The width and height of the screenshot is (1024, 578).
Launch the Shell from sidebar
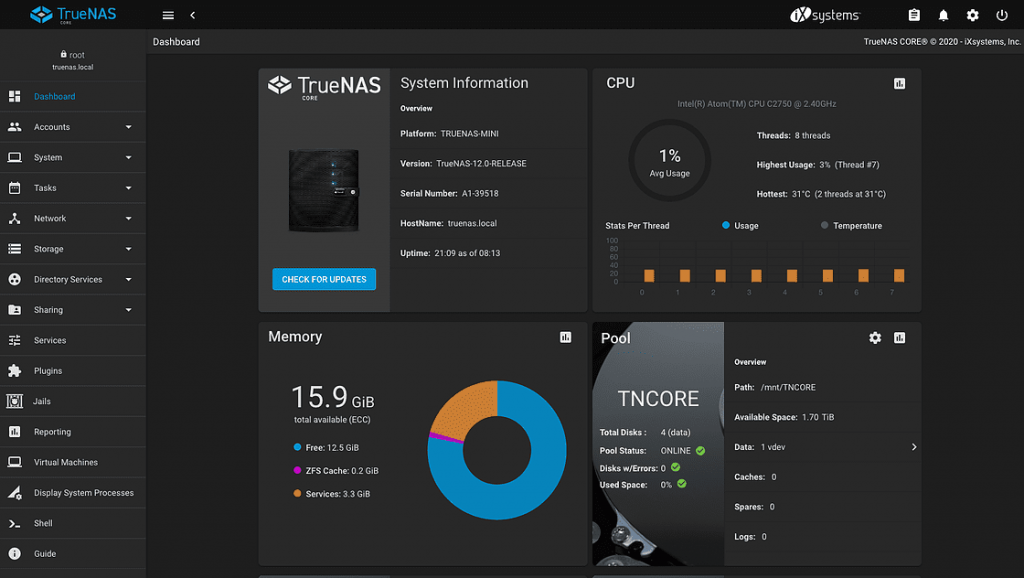72,523
